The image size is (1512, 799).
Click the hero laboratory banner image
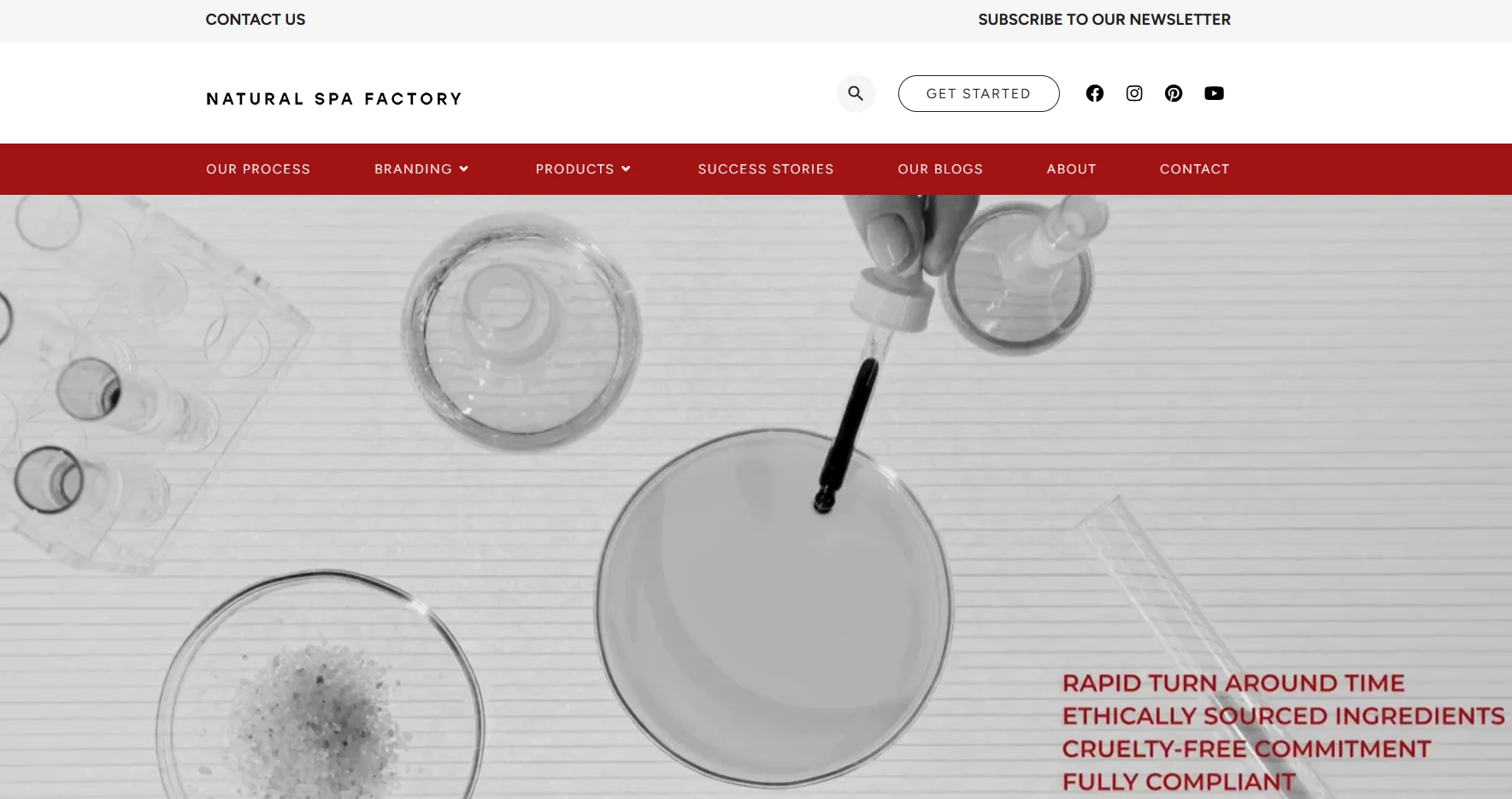pyautogui.click(x=756, y=496)
